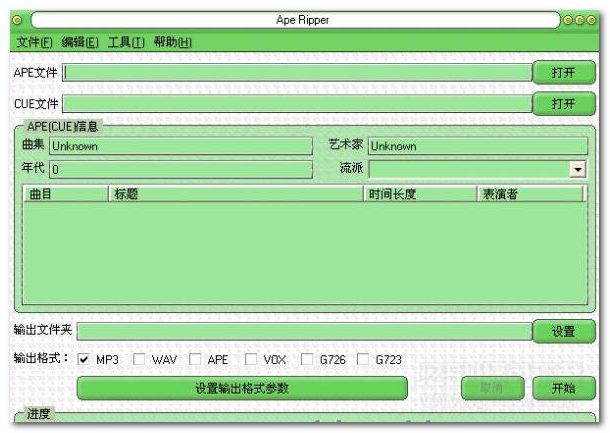The height and width of the screenshot is (433, 610).
Task: Click 打开 button for APE文件
Action: [x=564, y=72]
